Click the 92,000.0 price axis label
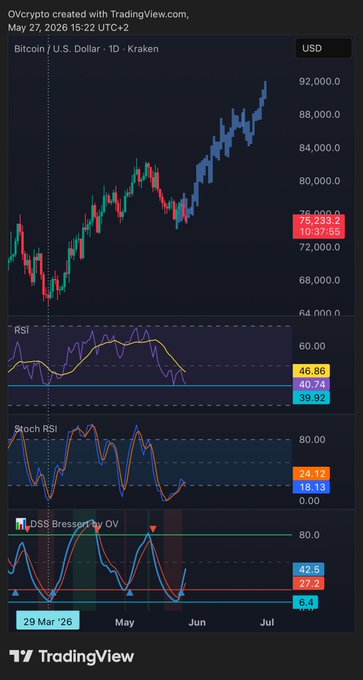The width and height of the screenshot is (363, 680). 319,82
